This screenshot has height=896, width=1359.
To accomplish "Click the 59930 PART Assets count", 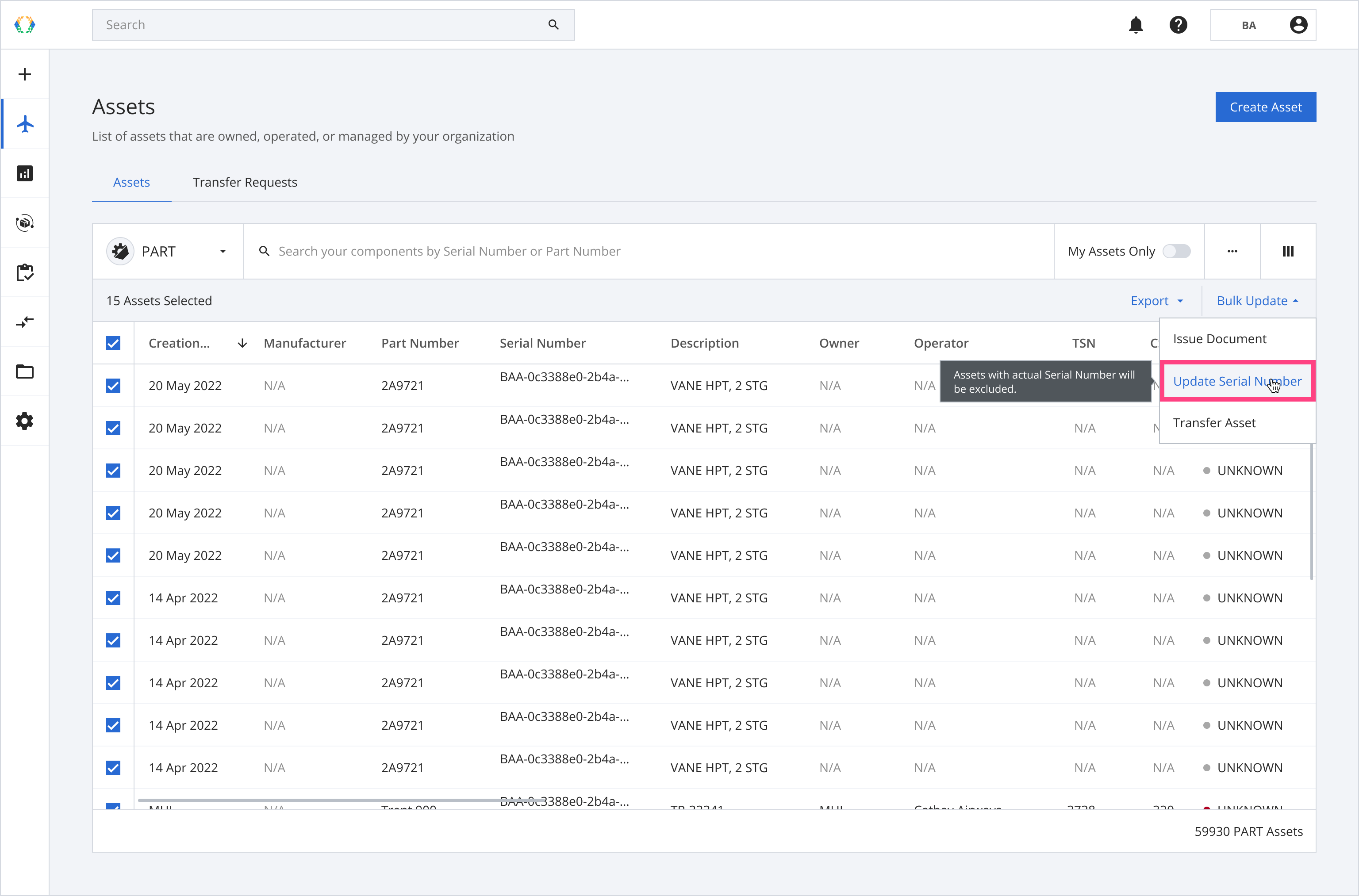I will [x=1248, y=831].
